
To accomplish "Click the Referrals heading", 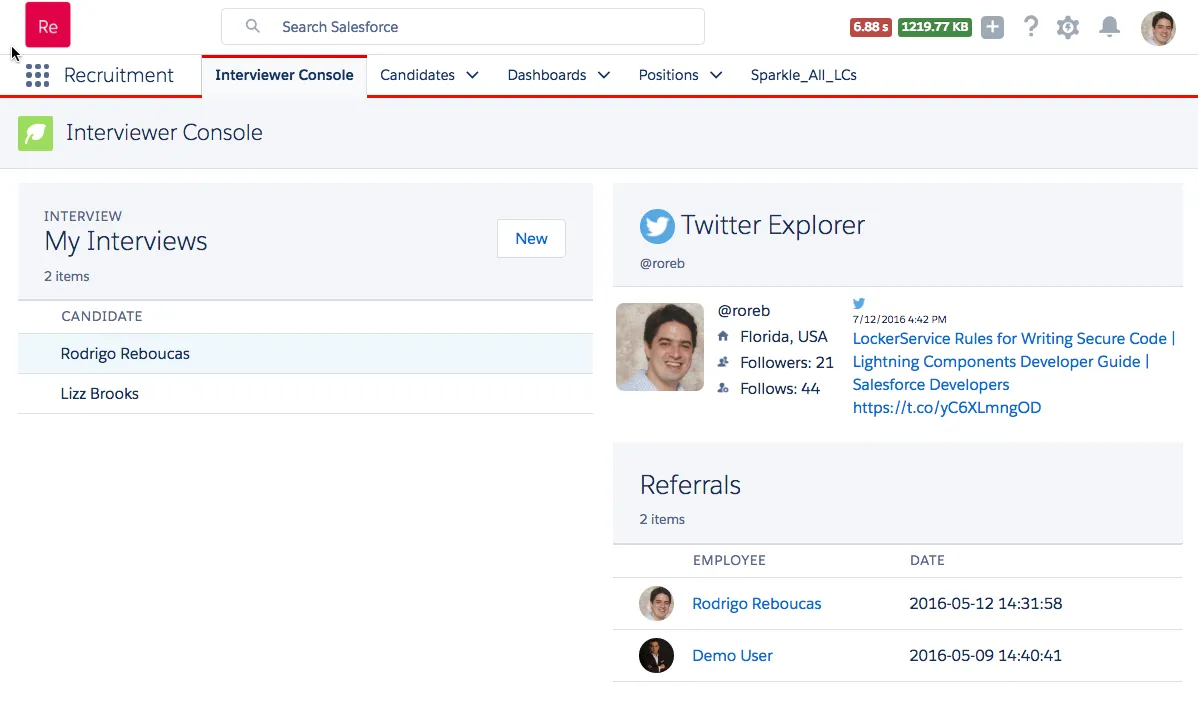I will point(690,485).
